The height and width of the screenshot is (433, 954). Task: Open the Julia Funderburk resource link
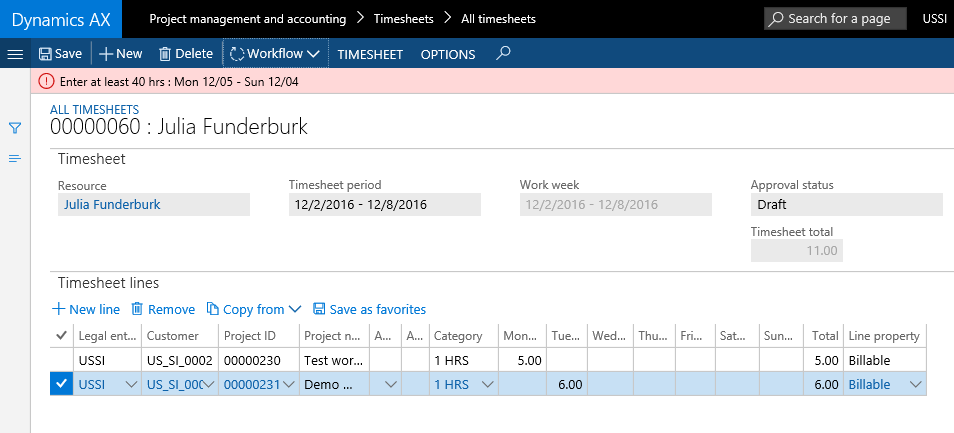click(112, 204)
